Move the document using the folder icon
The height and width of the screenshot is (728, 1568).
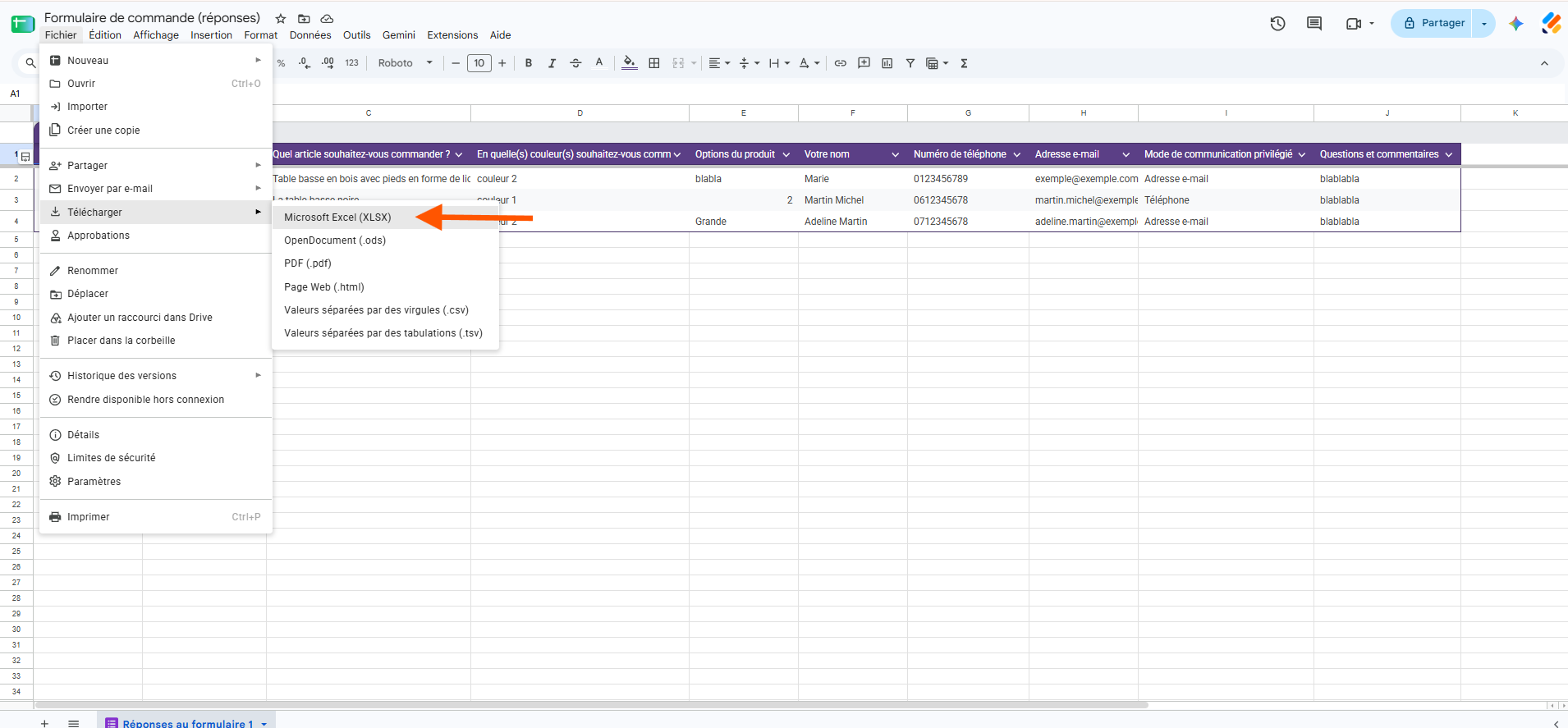(304, 18)
